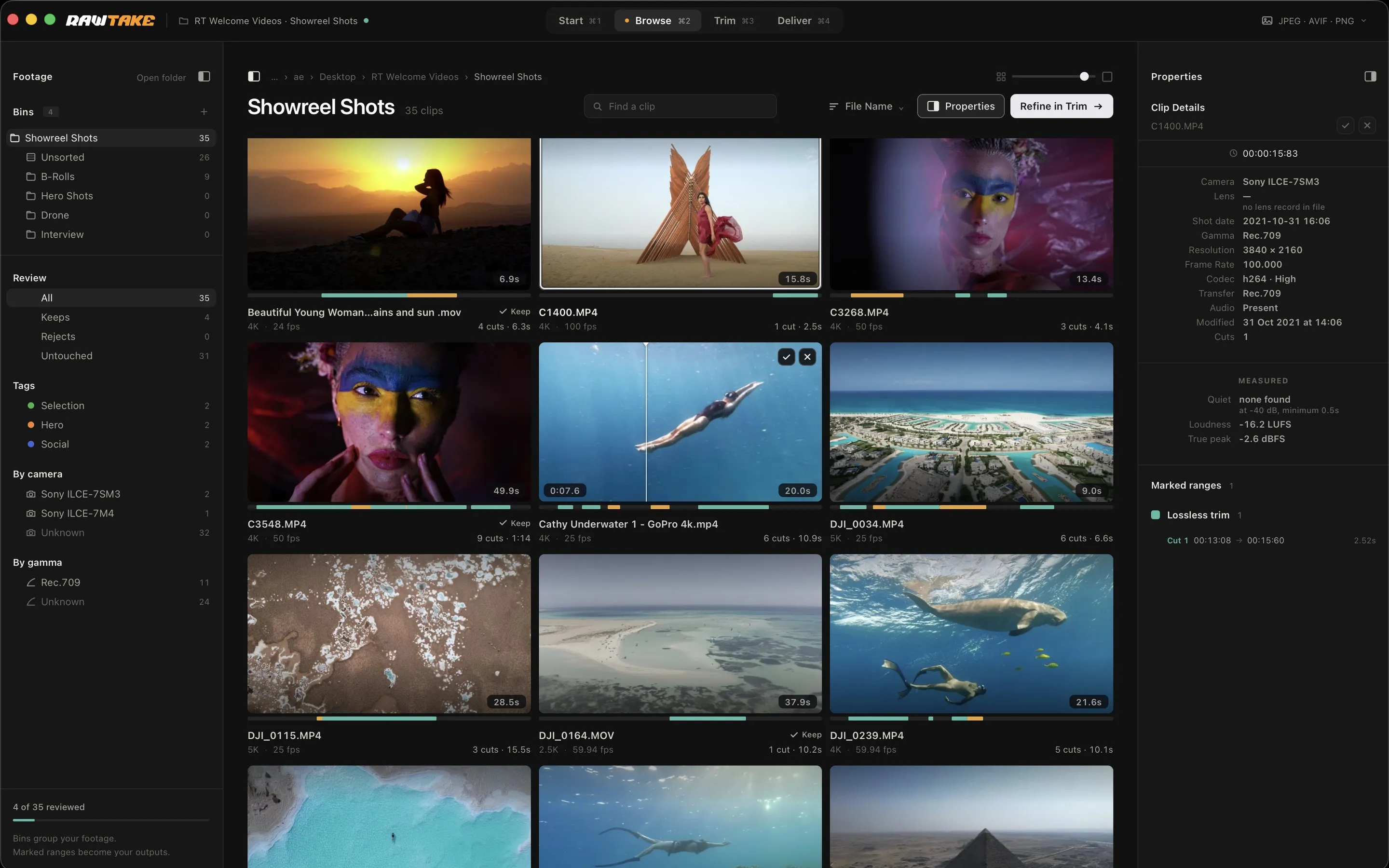The image size is (1389, 868).
Task: Reject Cathy Underwater clip via X overlay
Action: (x=807, y=357)
